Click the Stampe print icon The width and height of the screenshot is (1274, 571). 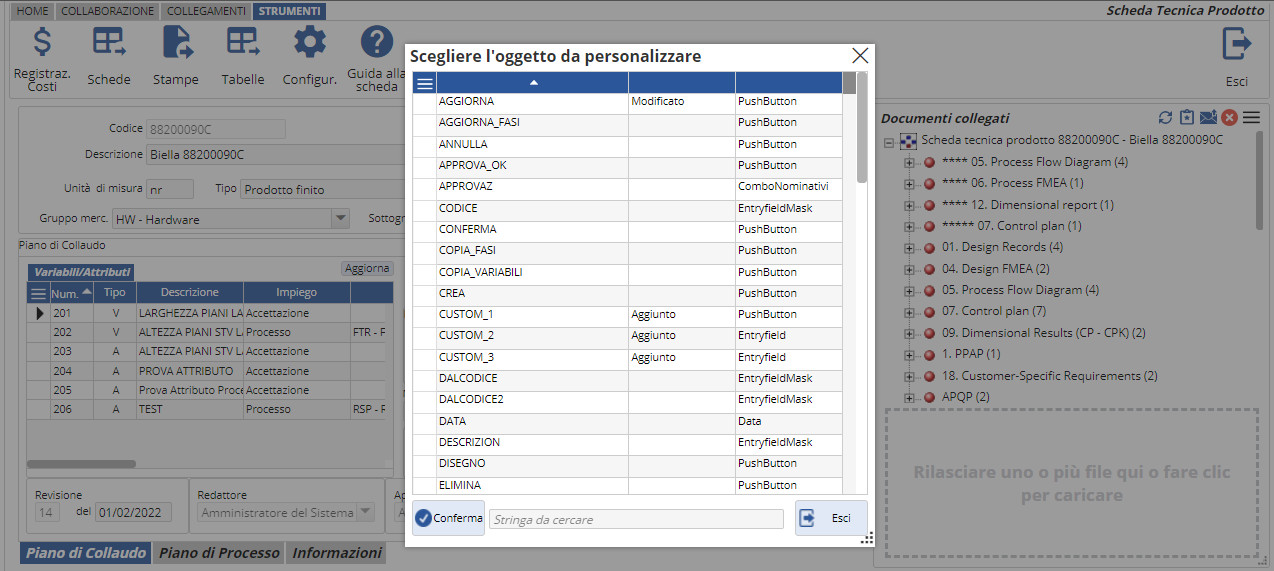pos(176,43)
